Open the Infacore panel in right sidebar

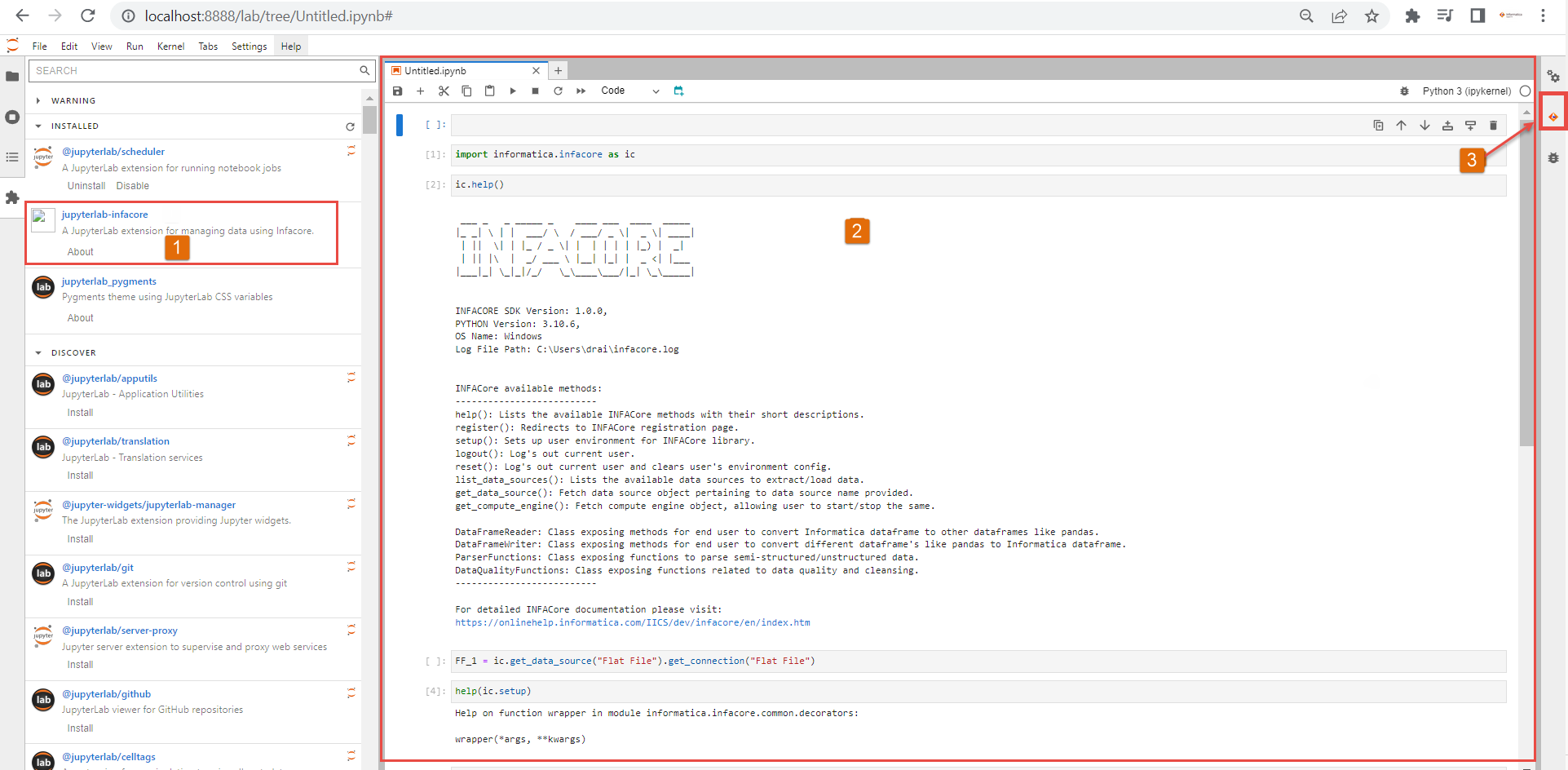tap(1553, 117)
